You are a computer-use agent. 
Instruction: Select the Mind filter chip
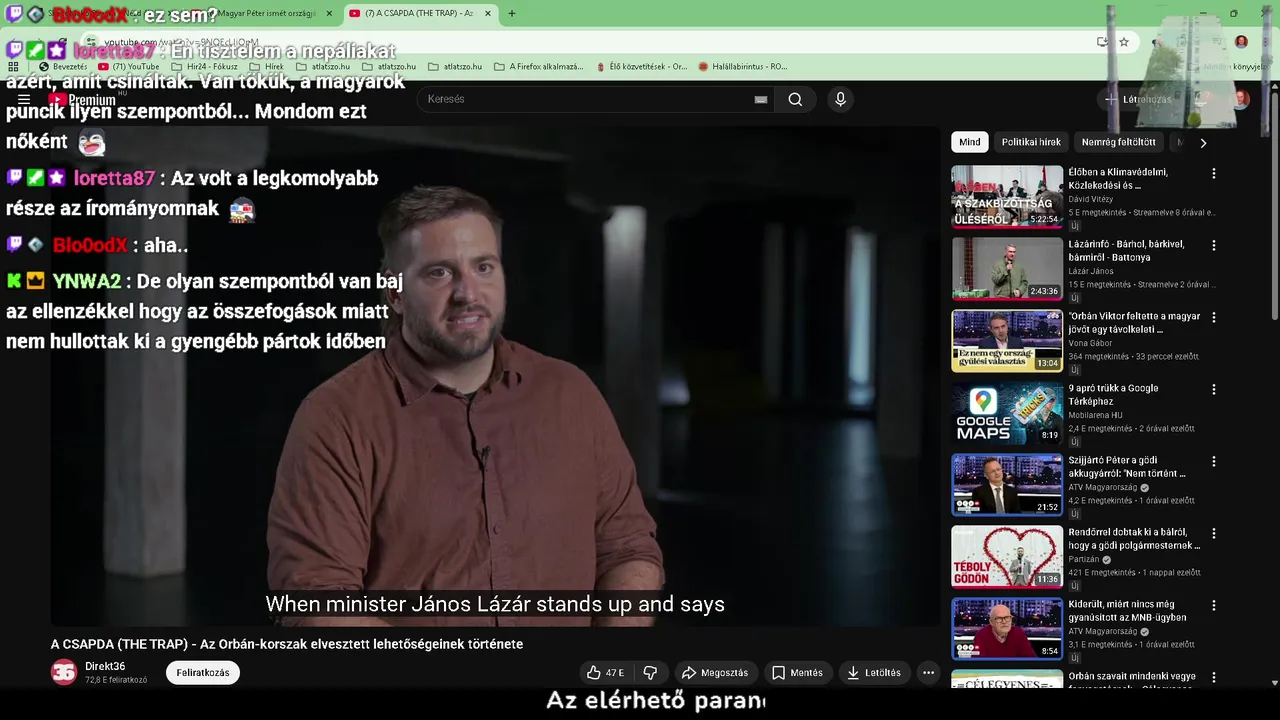970,142
